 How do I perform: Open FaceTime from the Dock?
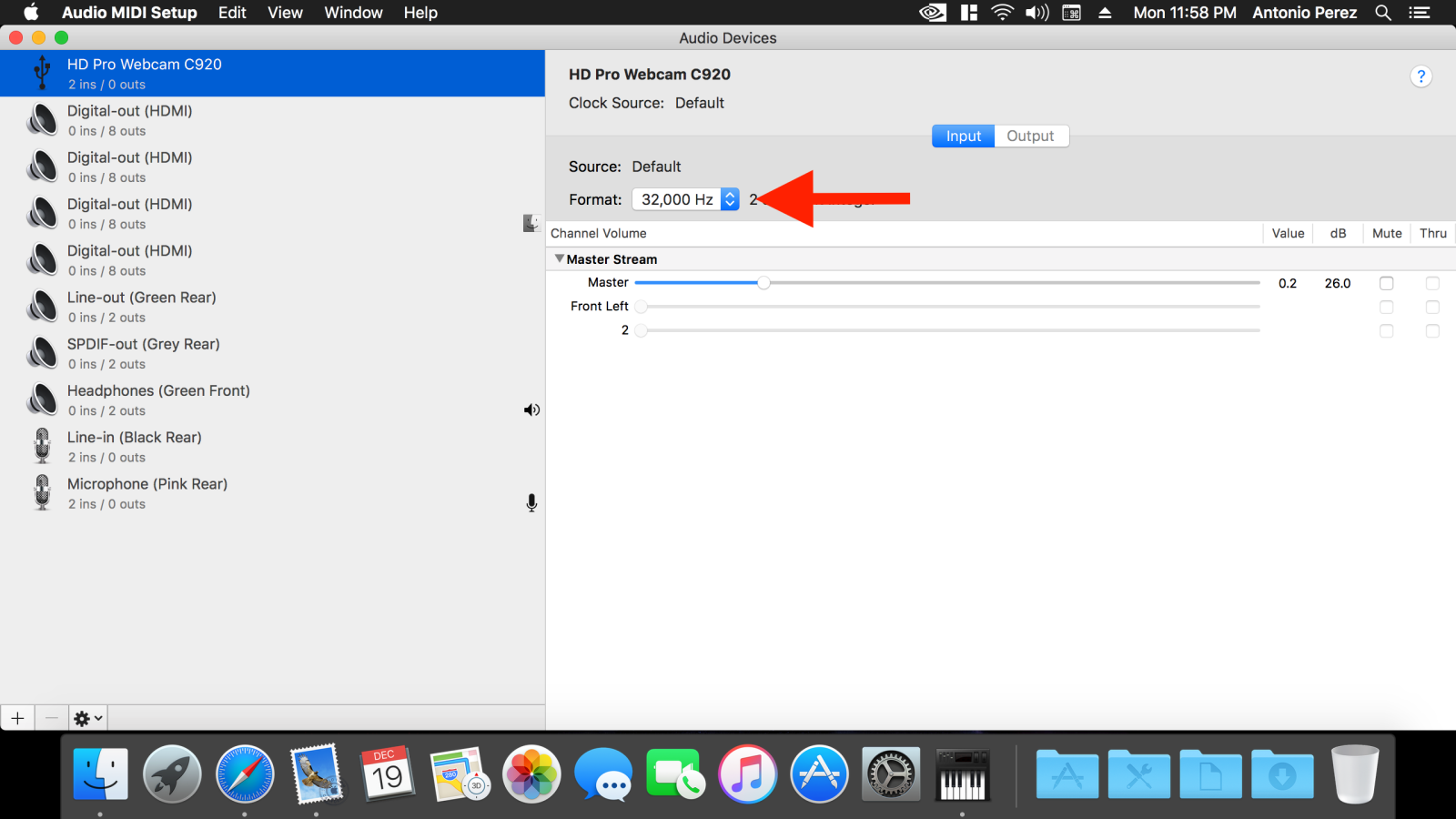tap(675, 773)
